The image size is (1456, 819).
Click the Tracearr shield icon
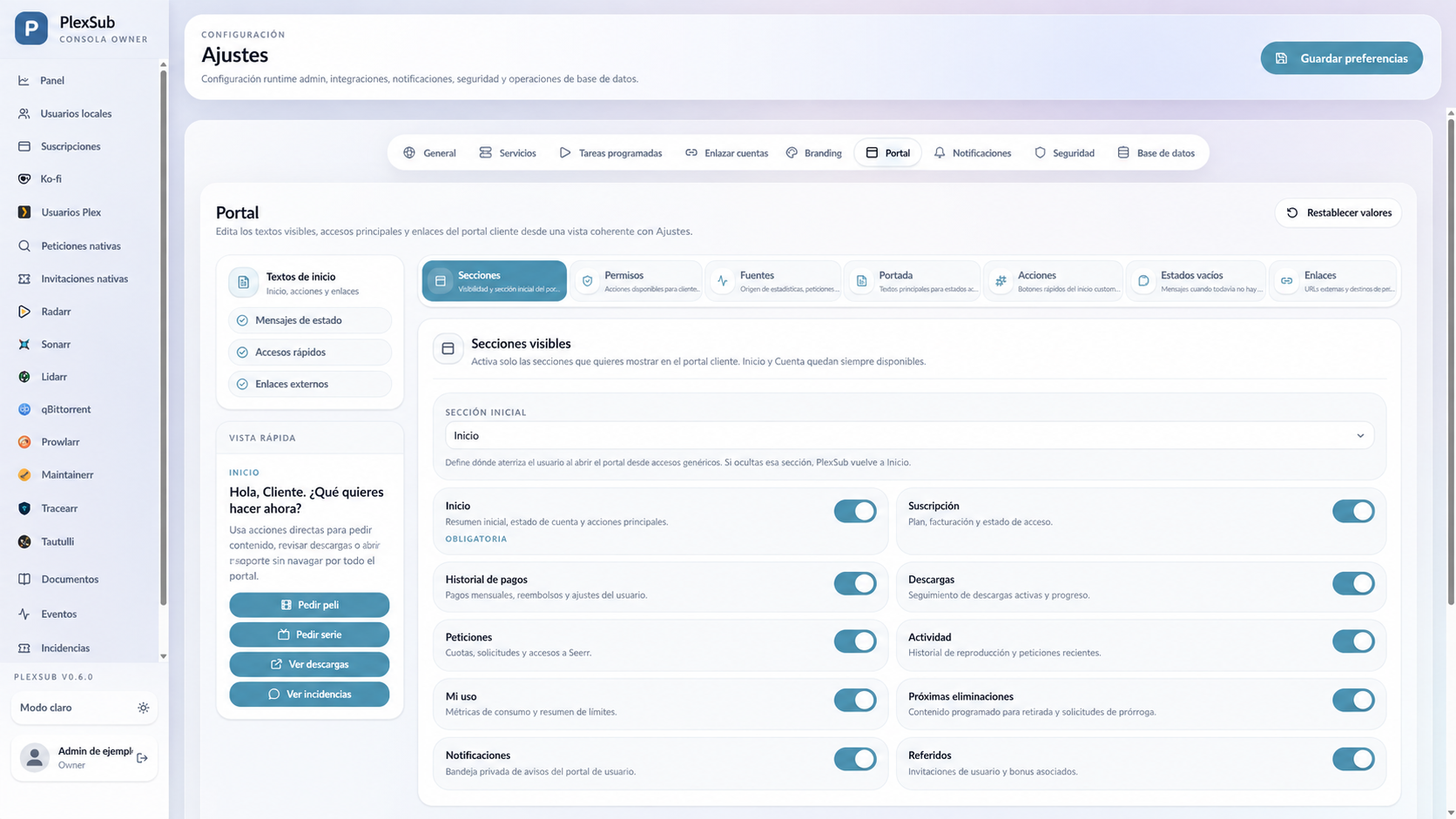(24, 508)
